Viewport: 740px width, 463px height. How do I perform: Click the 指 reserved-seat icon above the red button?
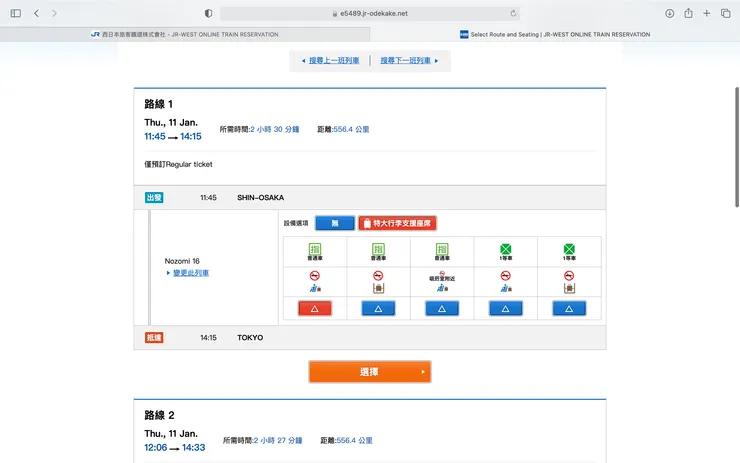coord(315,249)
